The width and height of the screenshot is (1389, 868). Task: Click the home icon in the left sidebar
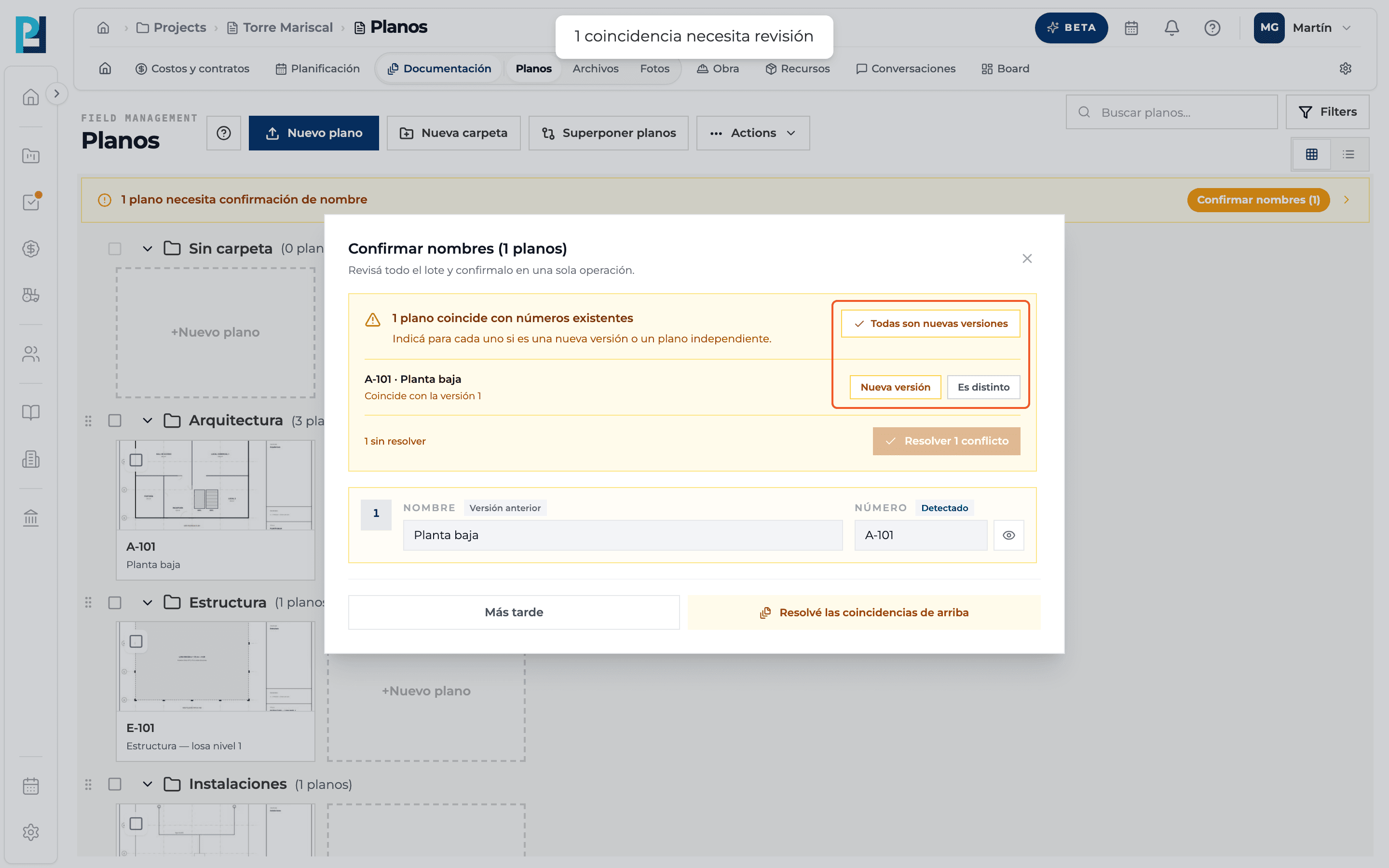point(30,97)
